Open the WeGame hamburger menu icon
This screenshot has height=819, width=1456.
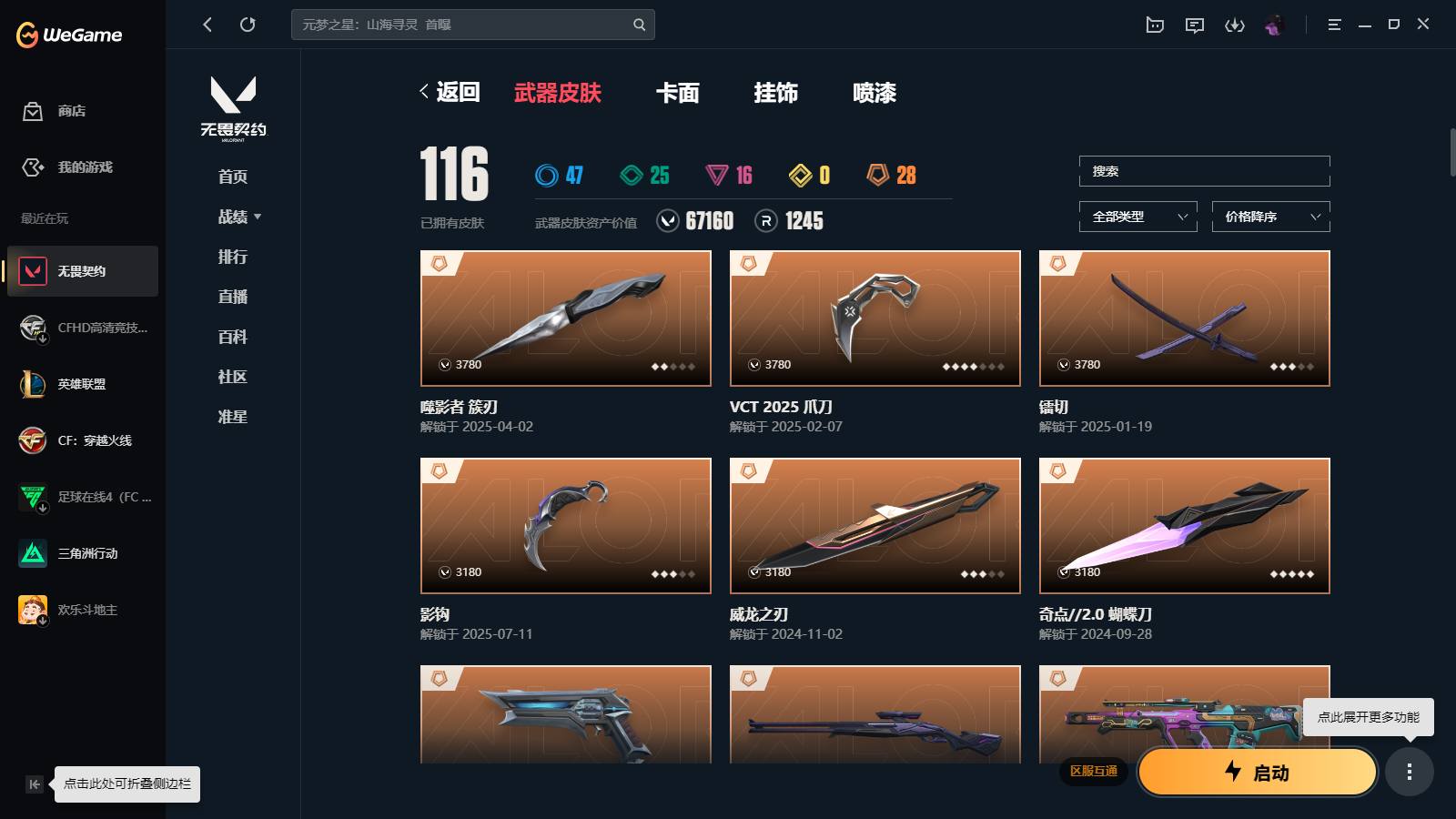click(1335, 25)
